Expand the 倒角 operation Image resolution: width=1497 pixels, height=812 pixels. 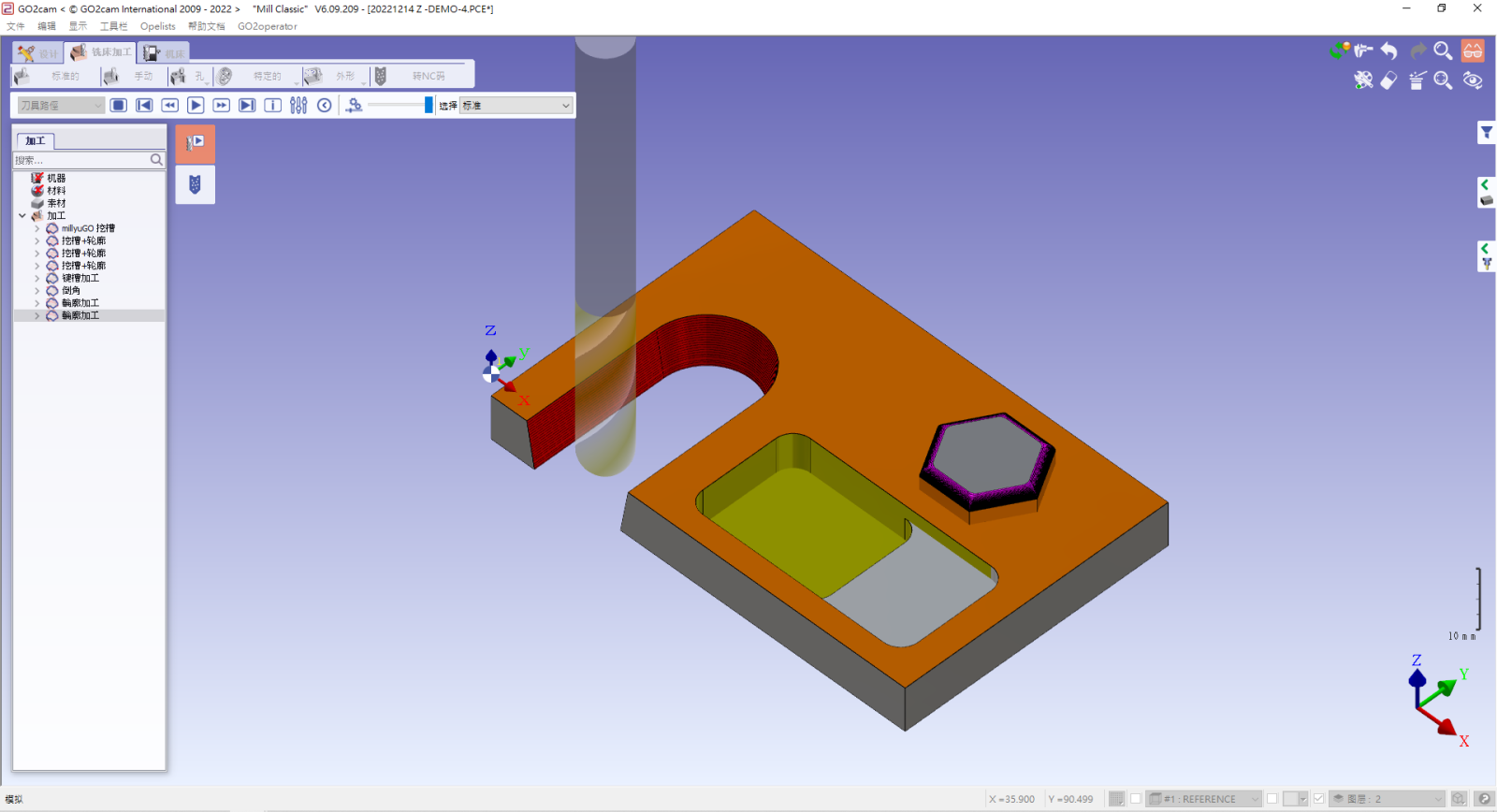coord(37,290)
